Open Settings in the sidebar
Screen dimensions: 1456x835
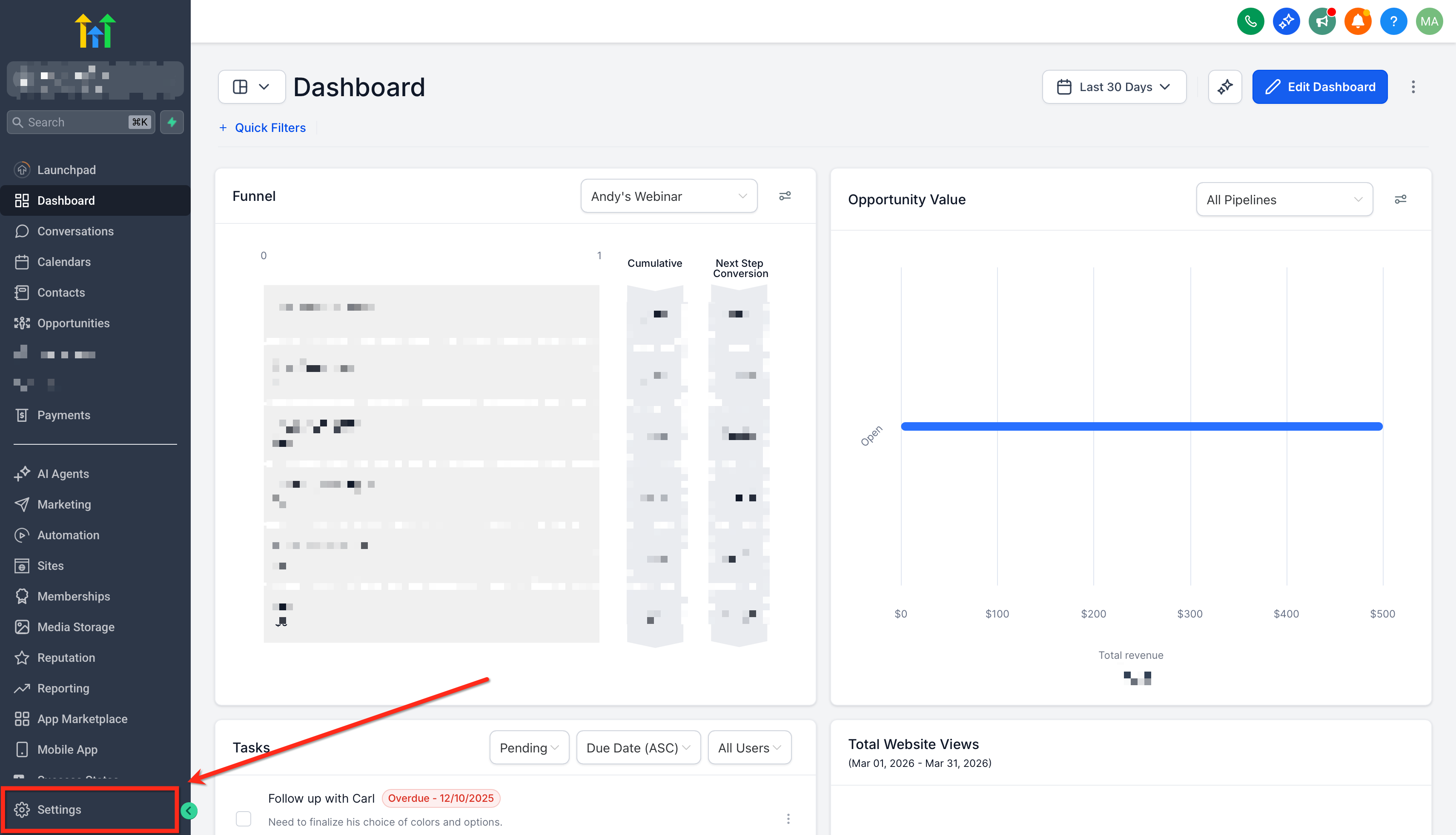[x=59, y=809]
